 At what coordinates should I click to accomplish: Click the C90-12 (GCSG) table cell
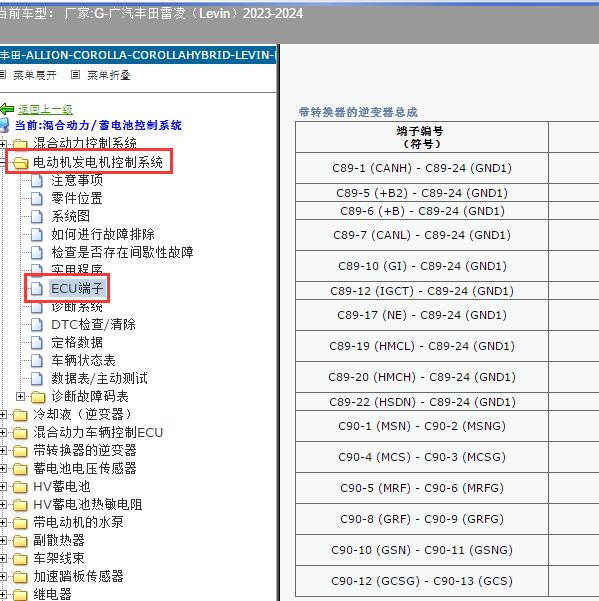422,581
